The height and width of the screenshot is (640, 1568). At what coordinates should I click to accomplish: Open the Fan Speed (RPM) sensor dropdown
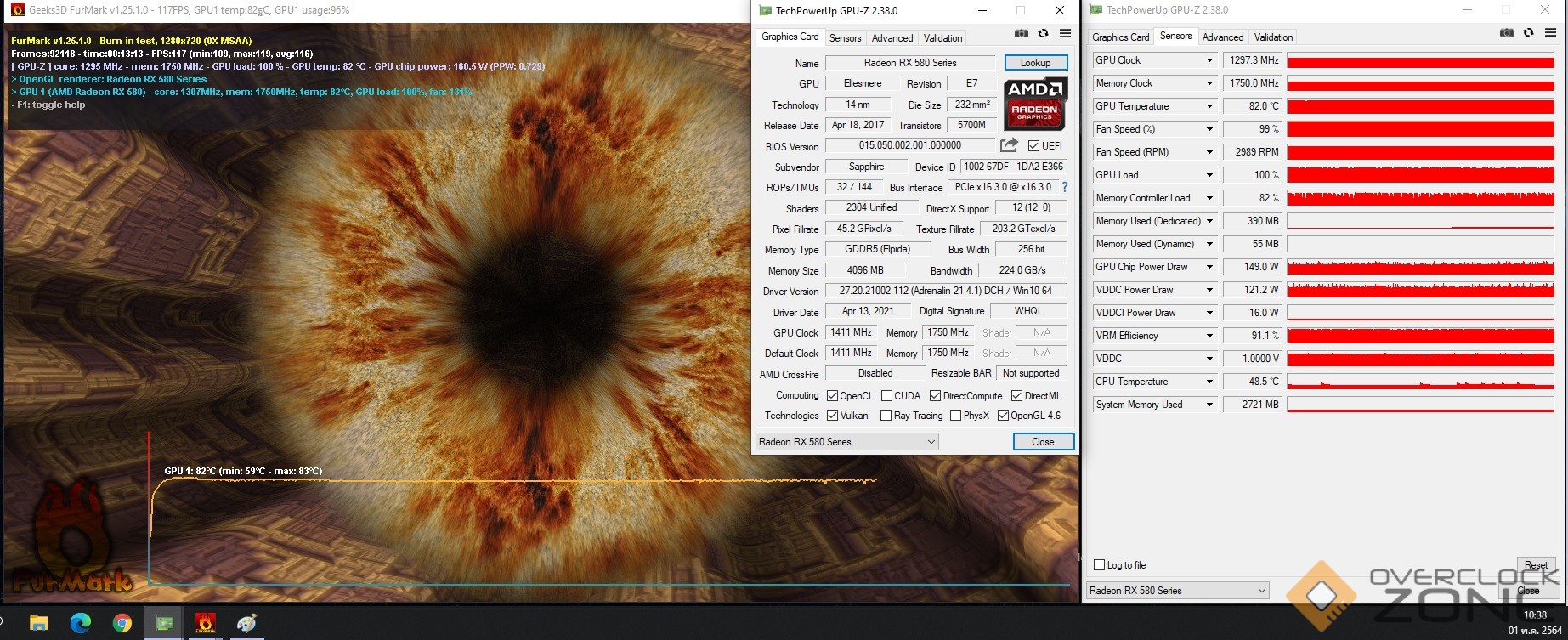(x=1209, y=152)
